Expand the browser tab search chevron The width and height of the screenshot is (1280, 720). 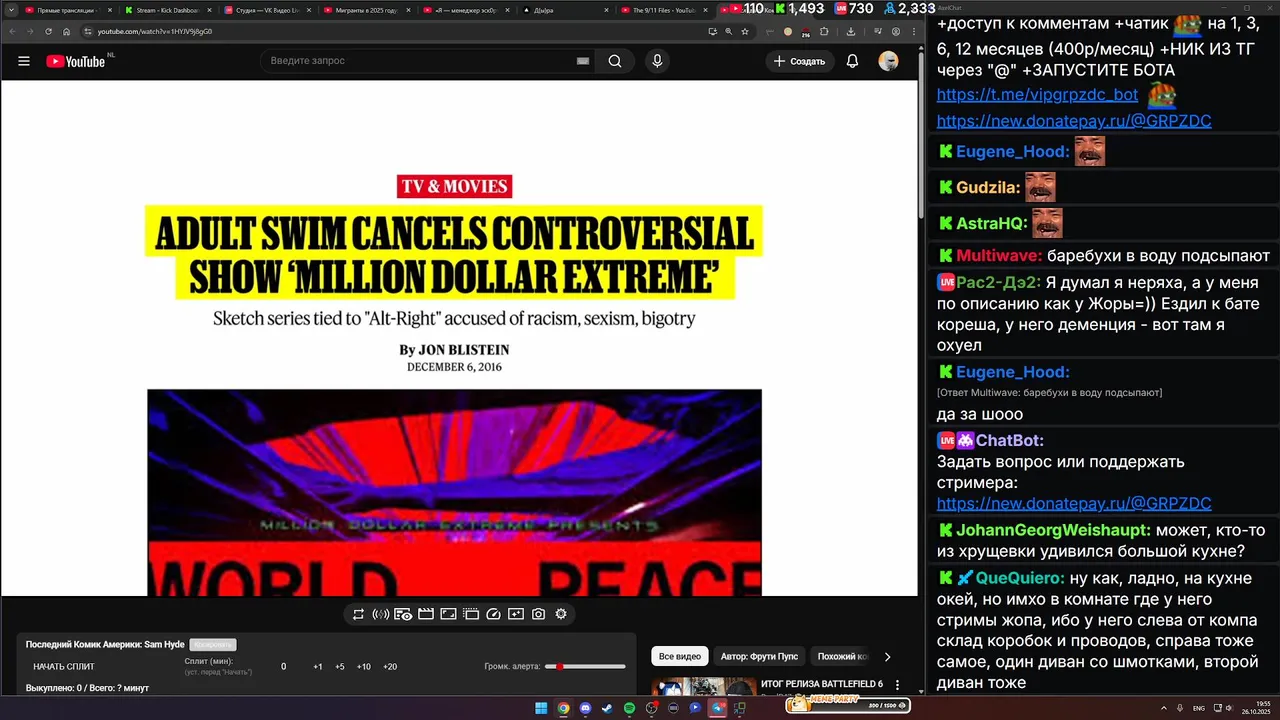click(x=11, y=10)
